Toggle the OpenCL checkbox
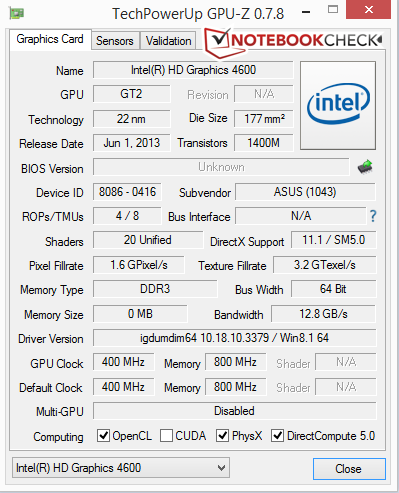This screenshot has height=493, width=399. coord(103,436)
